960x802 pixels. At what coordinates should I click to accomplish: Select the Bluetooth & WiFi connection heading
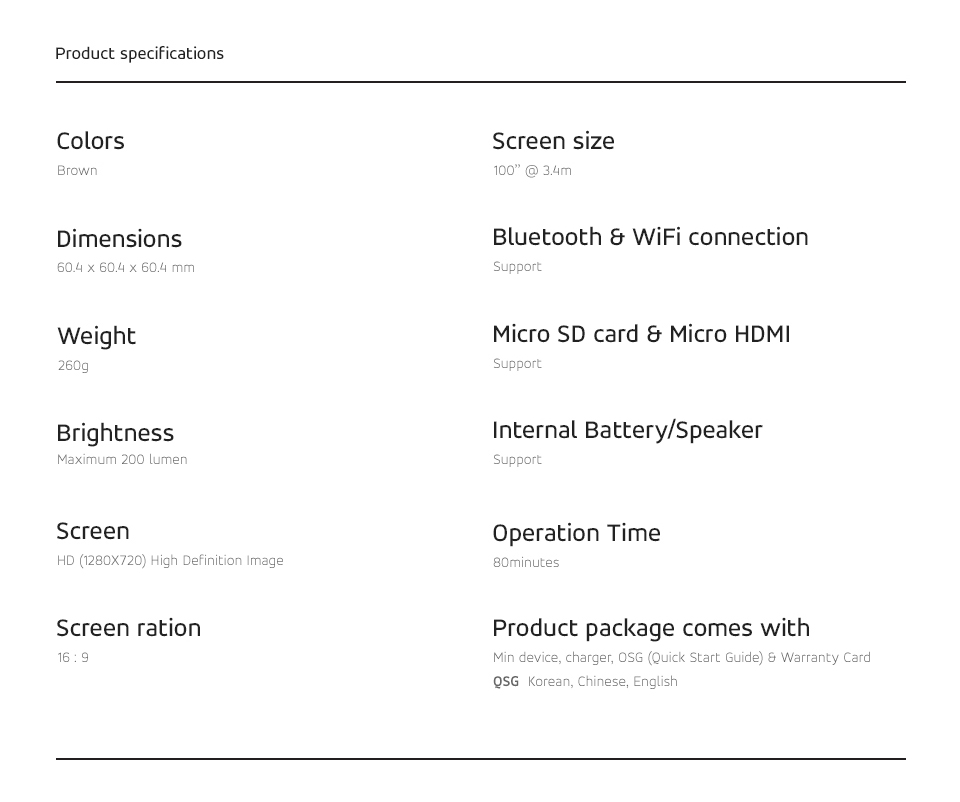pyautogui.click(x=650, y=238)
